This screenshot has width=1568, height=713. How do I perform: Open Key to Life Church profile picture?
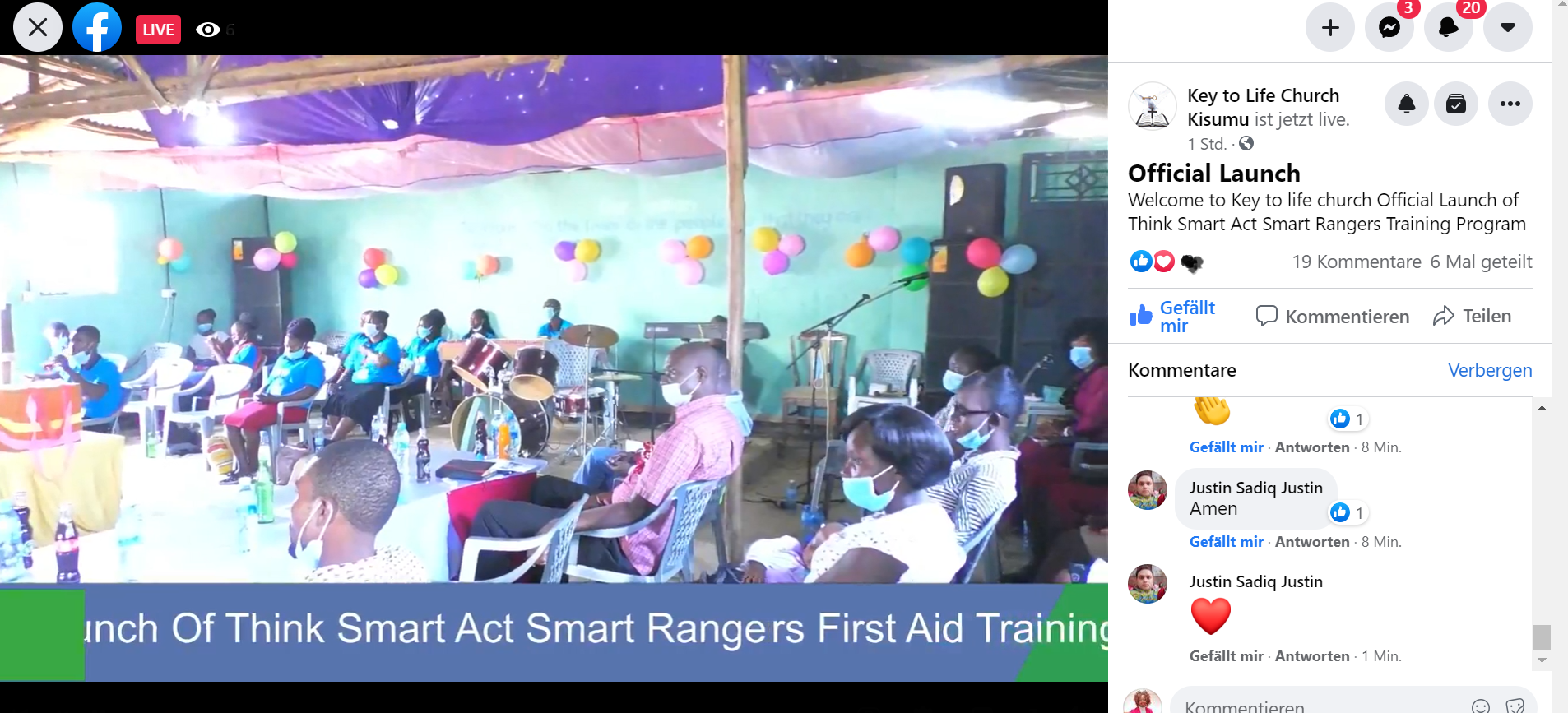1152,107
